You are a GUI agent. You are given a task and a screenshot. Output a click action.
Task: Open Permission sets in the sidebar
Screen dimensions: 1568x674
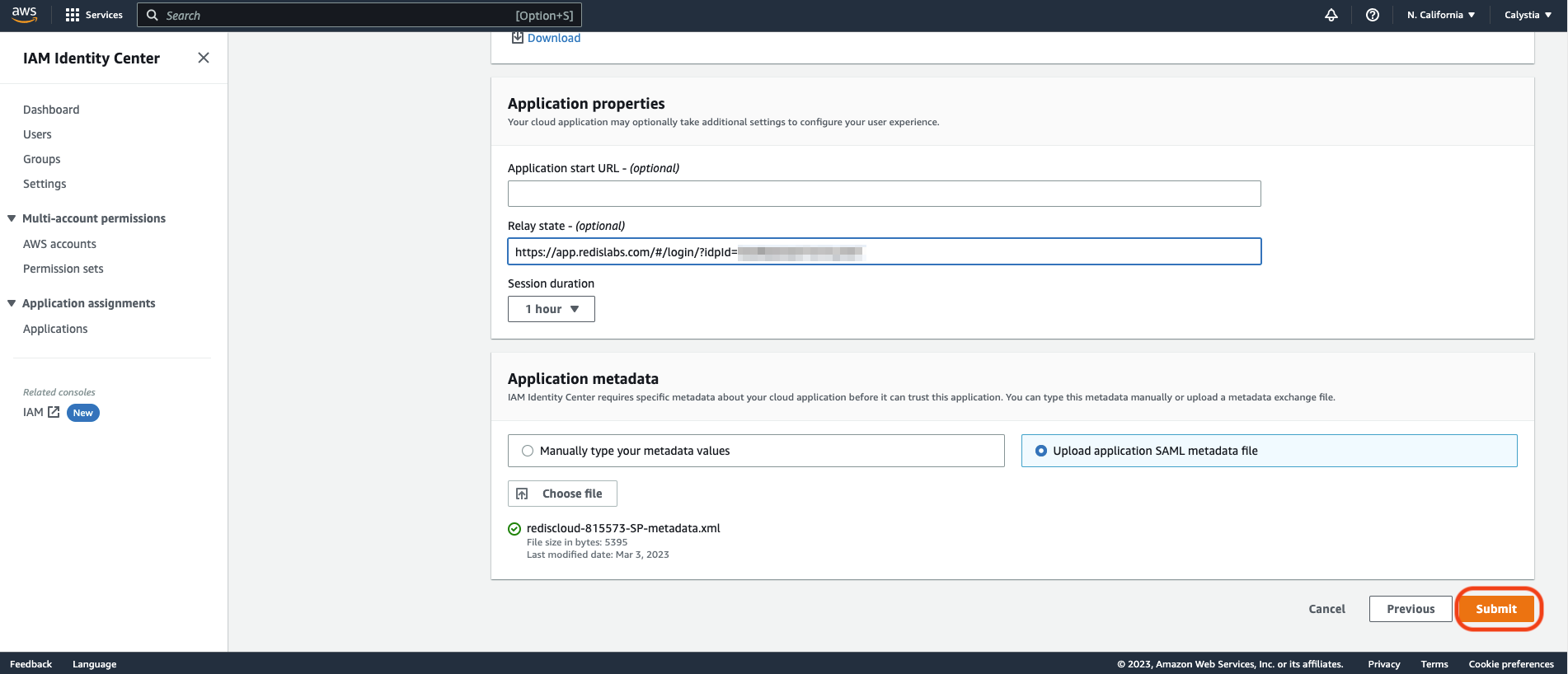(63, 269)
